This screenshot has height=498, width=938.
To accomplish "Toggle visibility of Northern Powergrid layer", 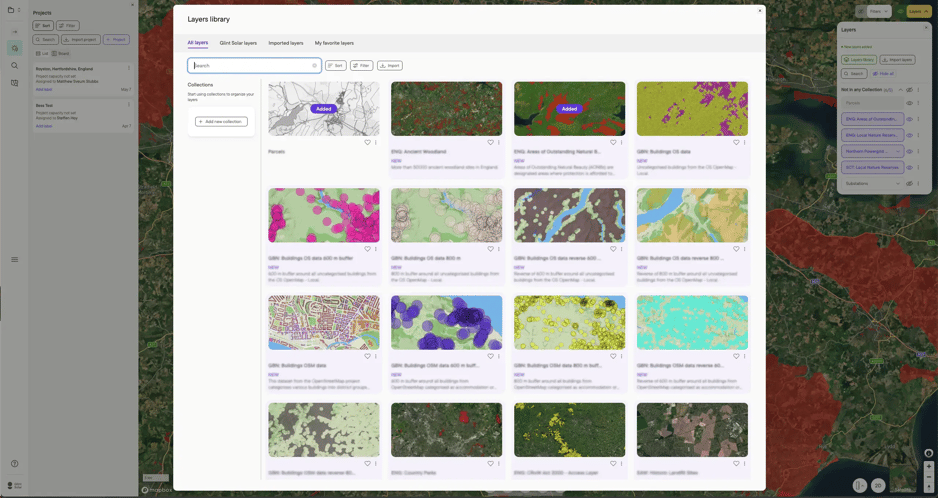I will point(909,151).
